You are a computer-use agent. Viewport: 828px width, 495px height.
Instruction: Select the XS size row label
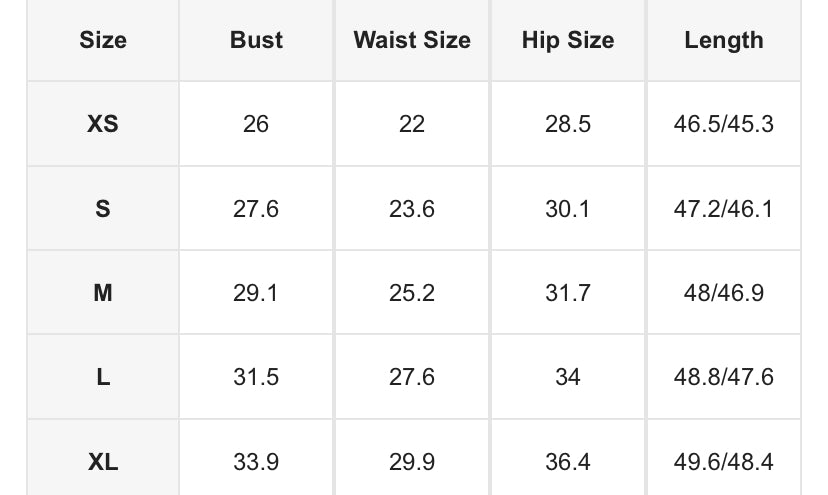[103, 124]
